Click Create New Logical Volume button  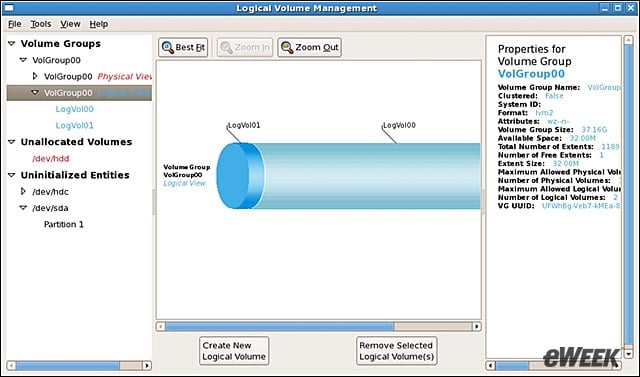coord(234,351)
